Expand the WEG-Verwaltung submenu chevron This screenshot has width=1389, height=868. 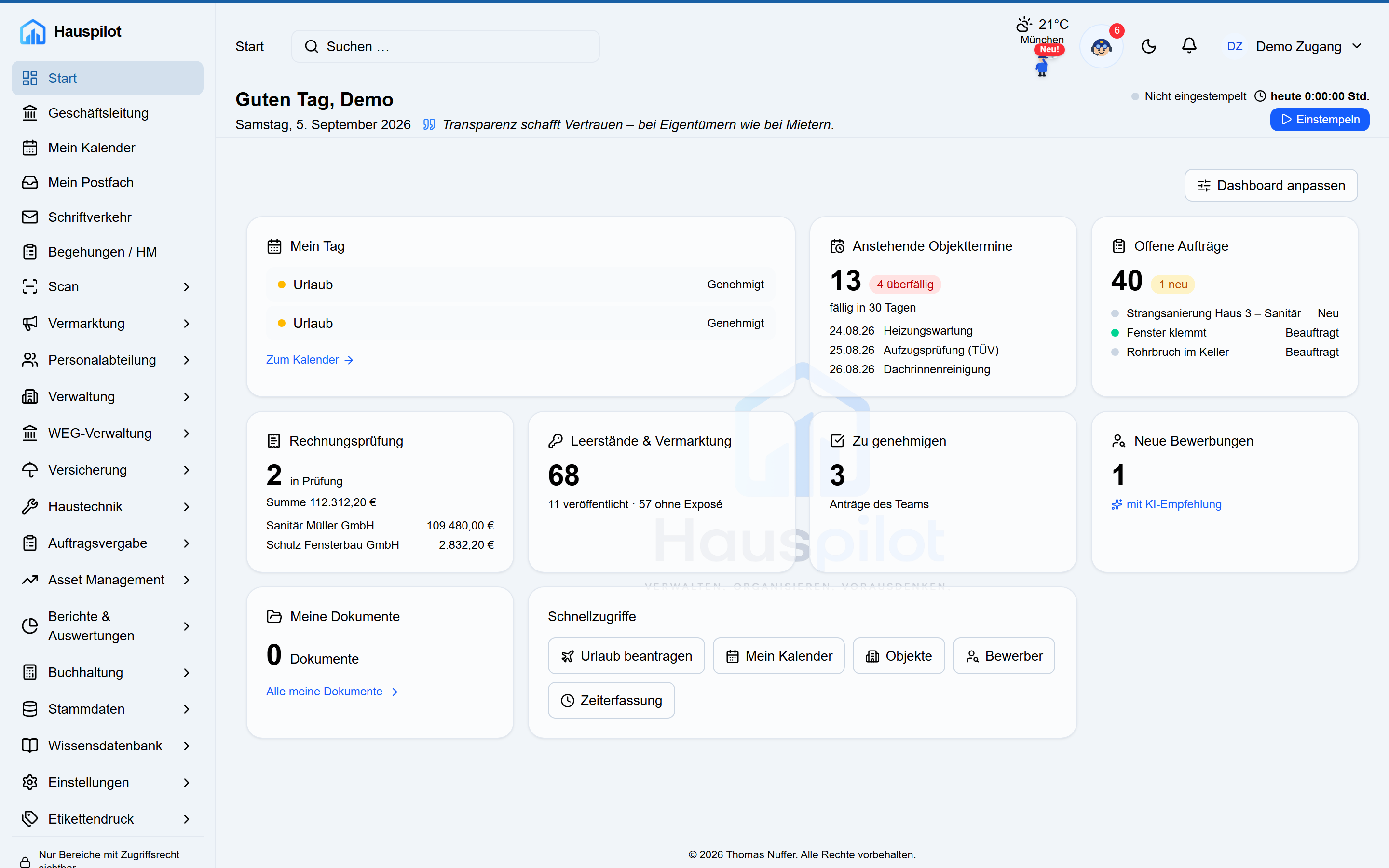pyautogui.click(x=187, y=434)
